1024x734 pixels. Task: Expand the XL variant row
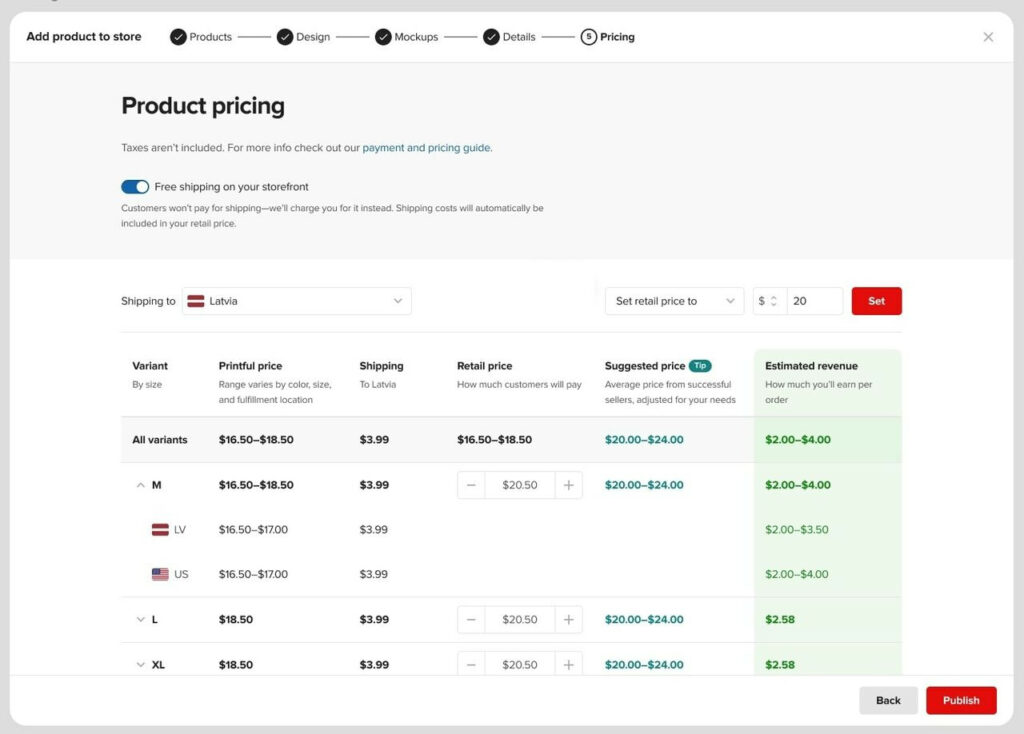140,664
